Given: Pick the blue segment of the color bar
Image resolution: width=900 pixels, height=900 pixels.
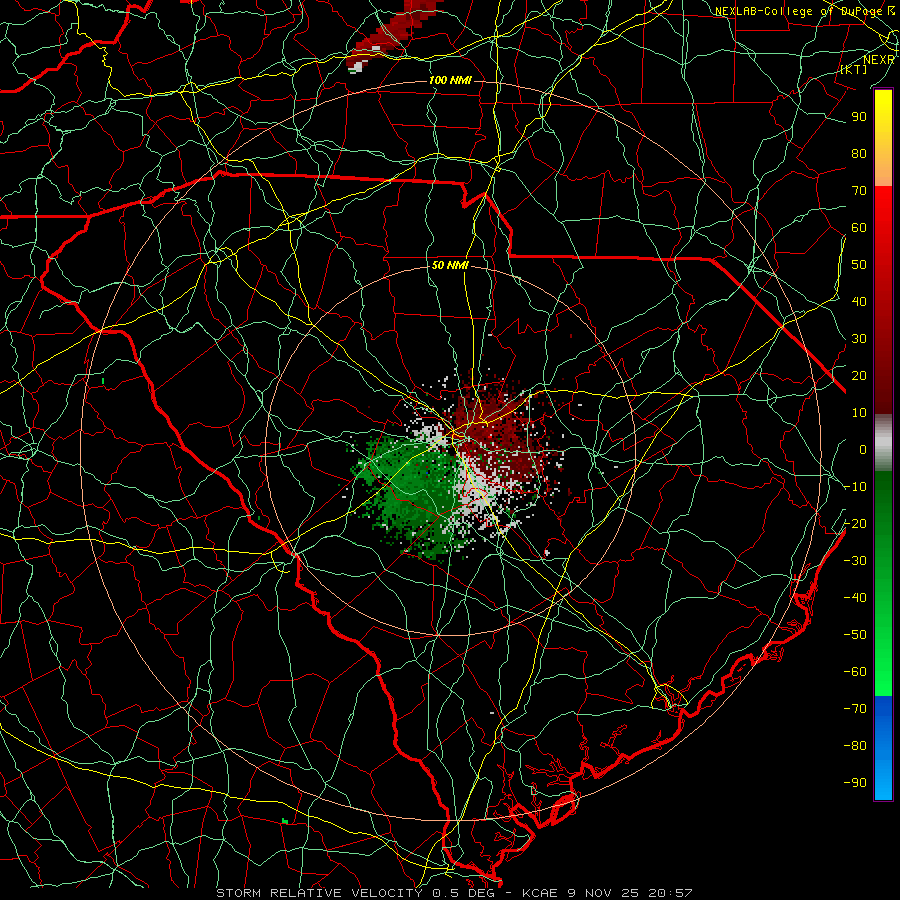Looking at the screenshot, I should 883,747.
